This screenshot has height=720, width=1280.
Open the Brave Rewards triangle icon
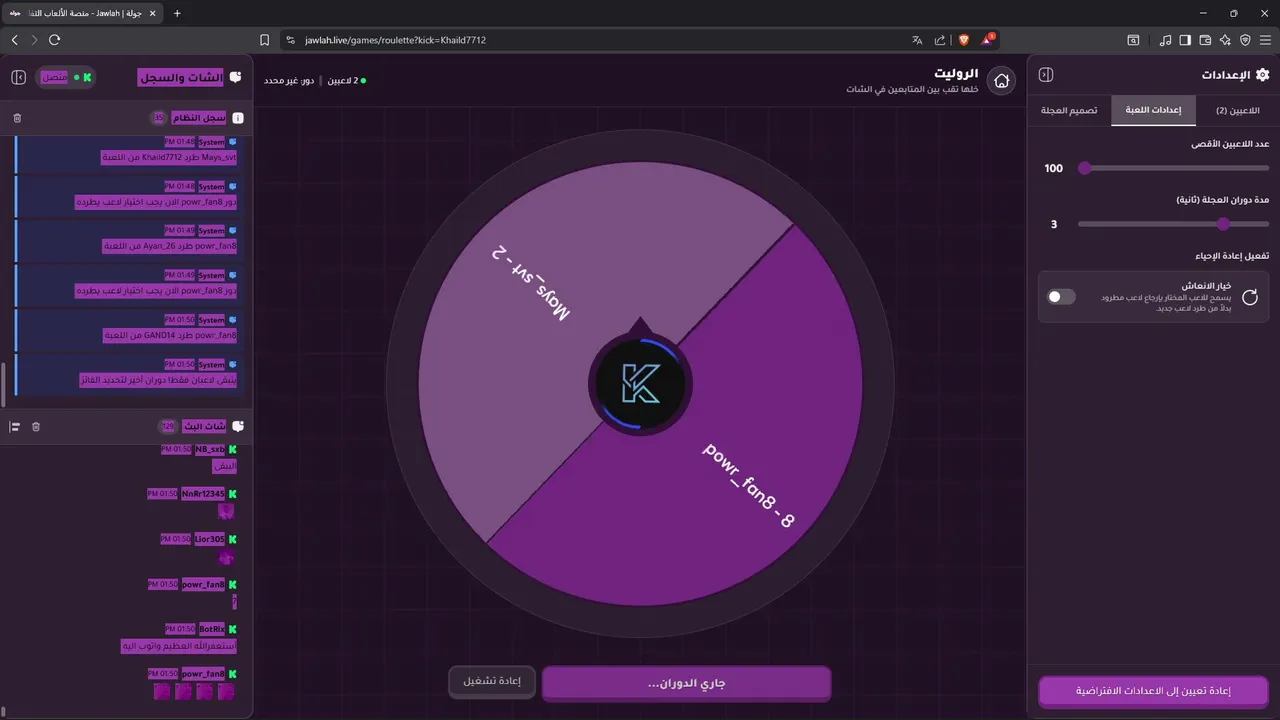coord(988,40)
